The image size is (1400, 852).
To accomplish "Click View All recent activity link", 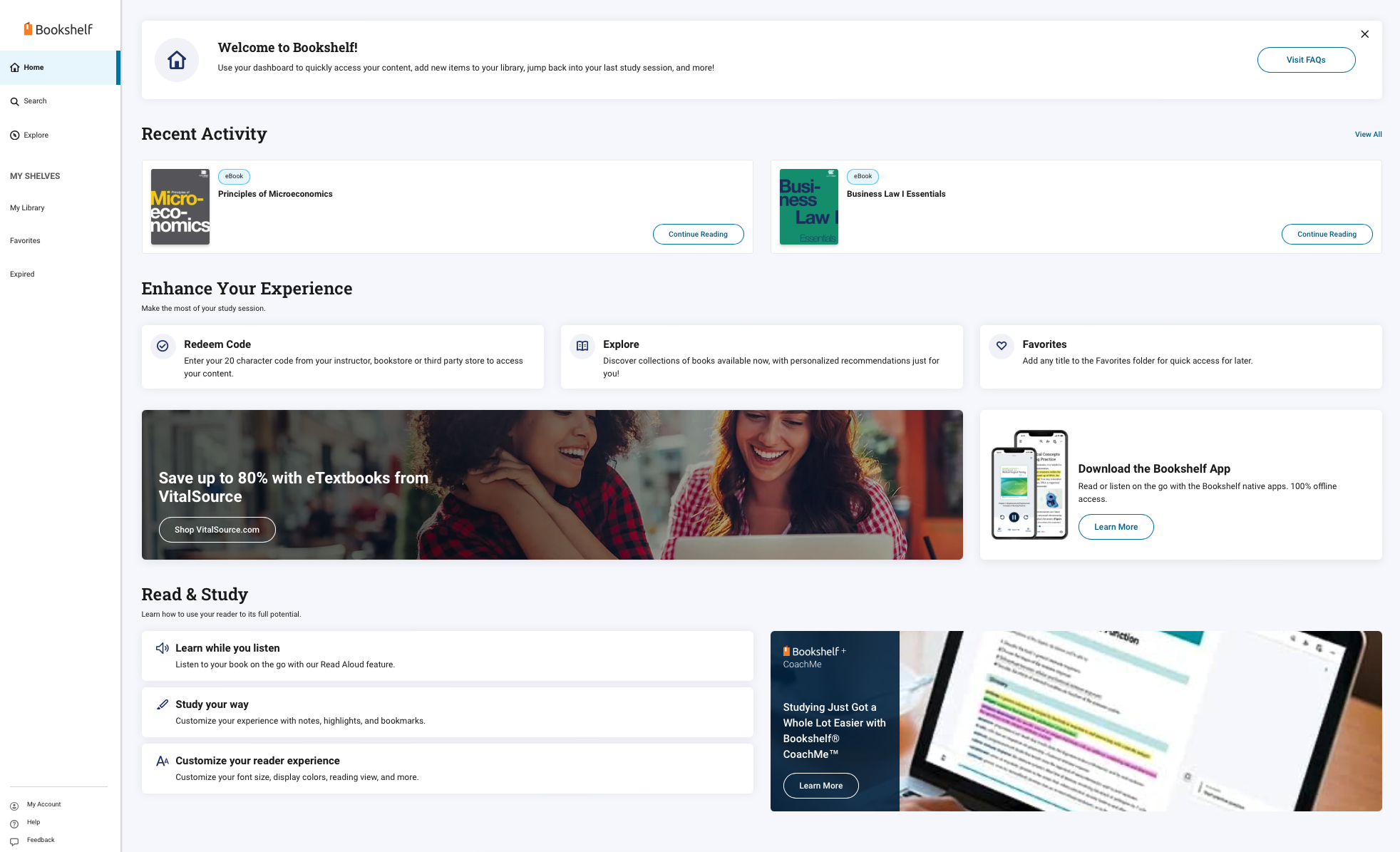I will (x=1368, y=134).
